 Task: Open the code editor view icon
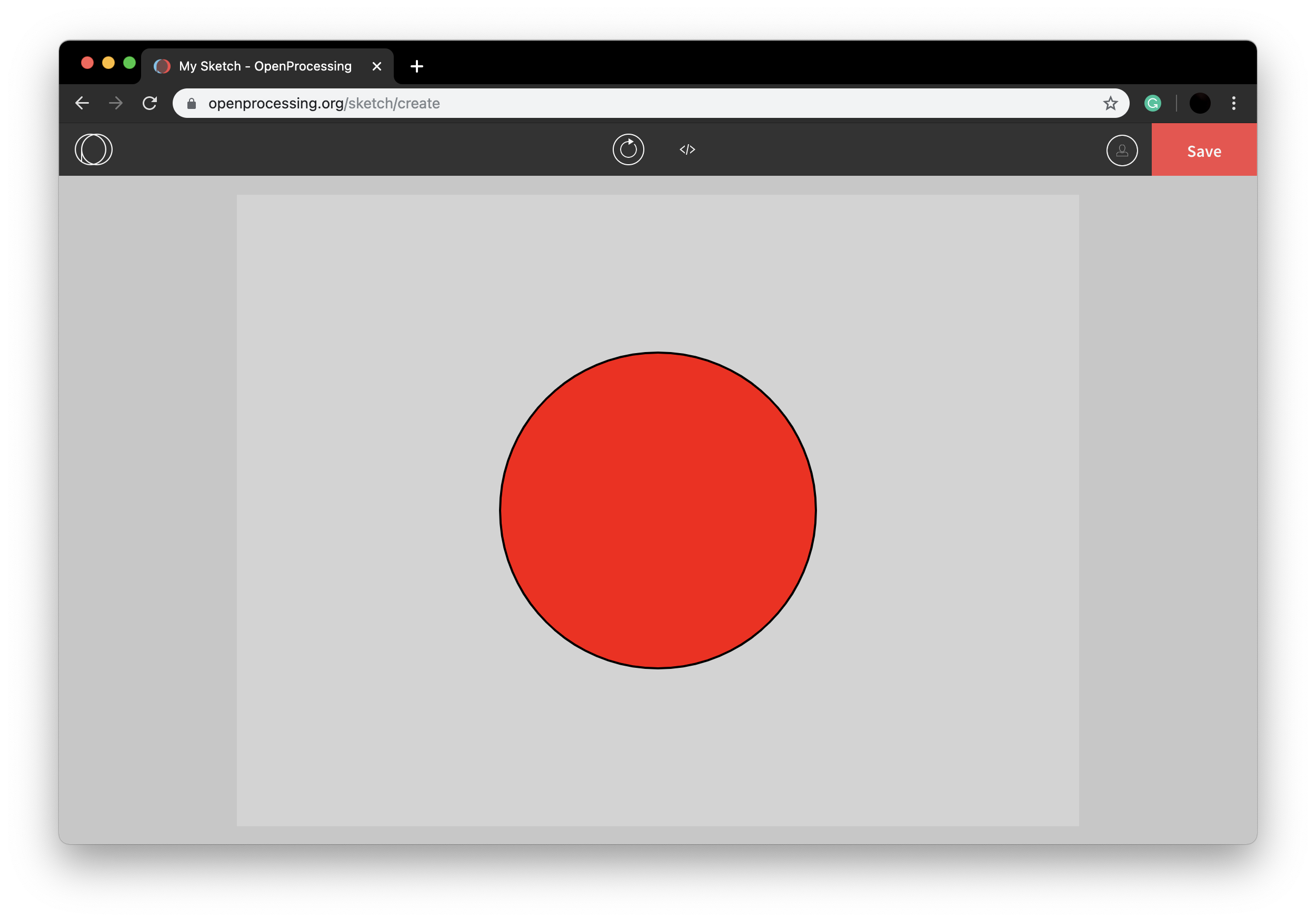click(x=687, y=149)
